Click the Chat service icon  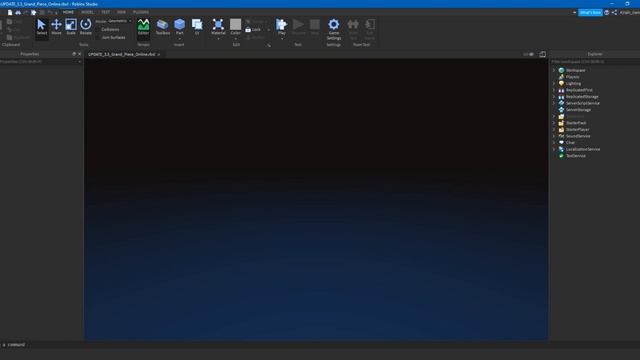(x=561, y=142)
